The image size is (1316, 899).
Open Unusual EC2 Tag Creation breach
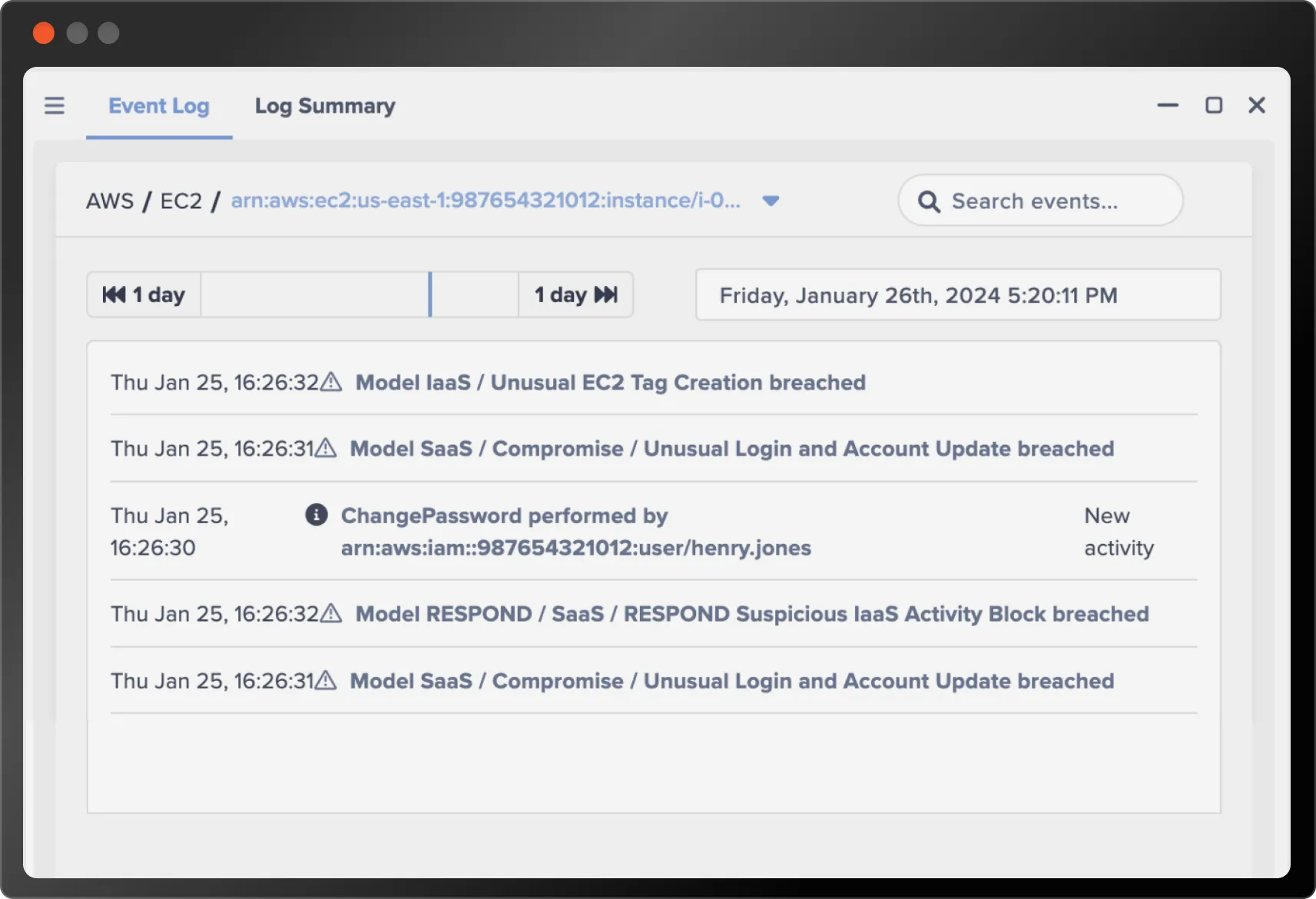(x=610, y=383)
